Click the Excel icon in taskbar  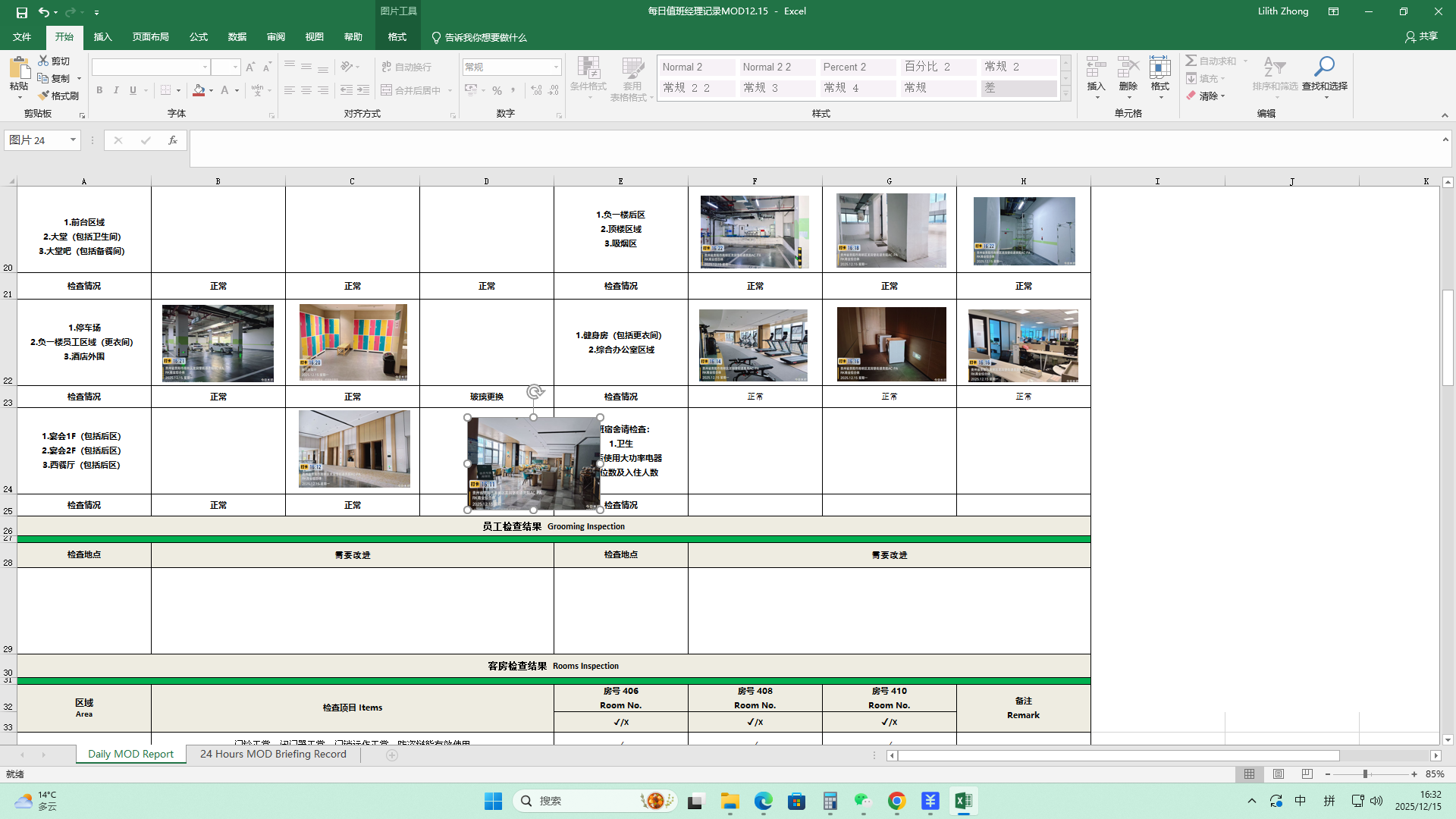pos(963,801)
